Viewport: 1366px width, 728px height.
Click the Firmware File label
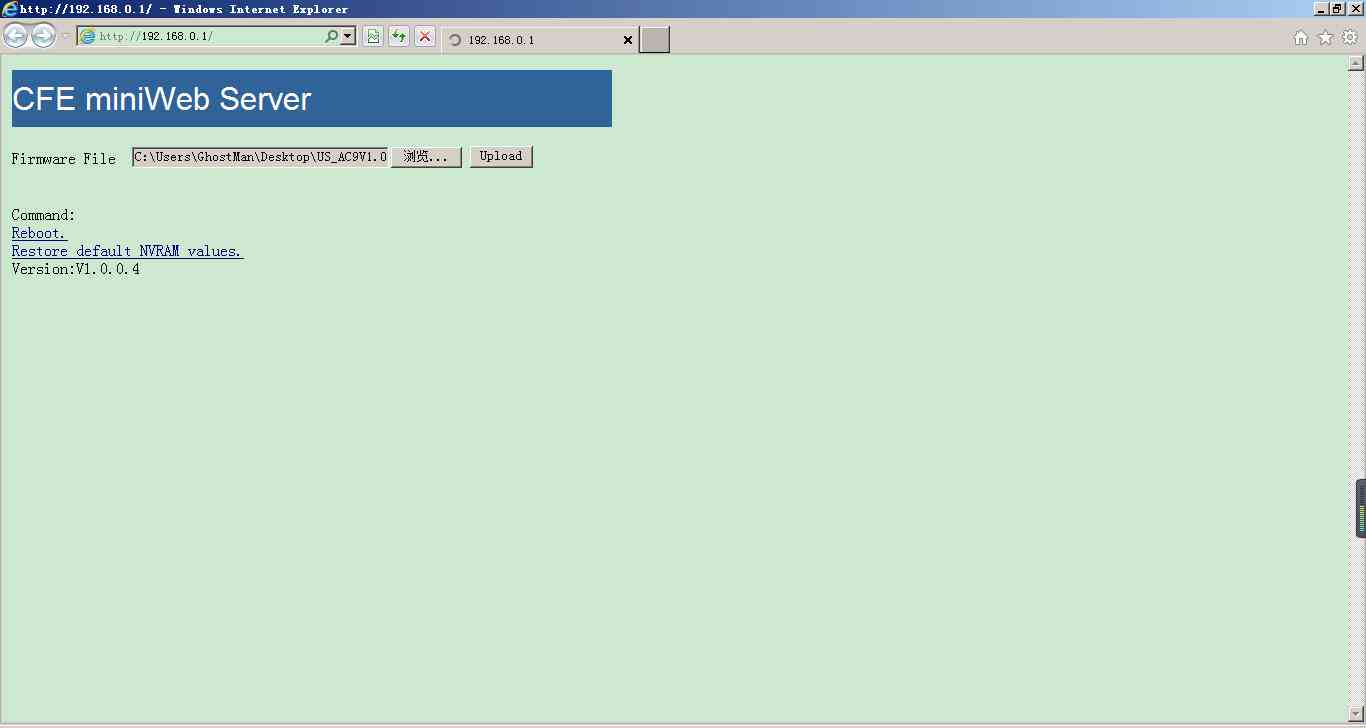click(x=64, y=159)
